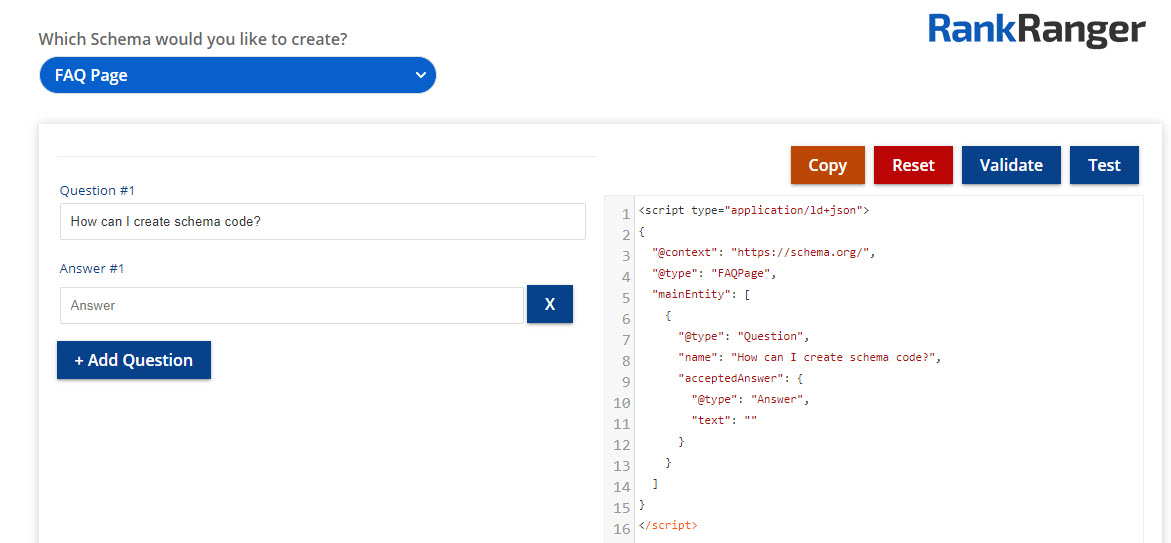Click into the Answer #1 input box

[291, 305]
